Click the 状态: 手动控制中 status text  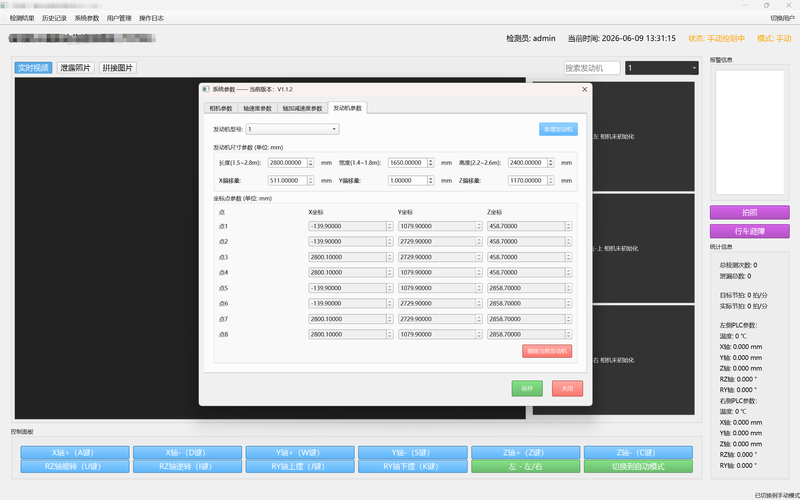716,38
